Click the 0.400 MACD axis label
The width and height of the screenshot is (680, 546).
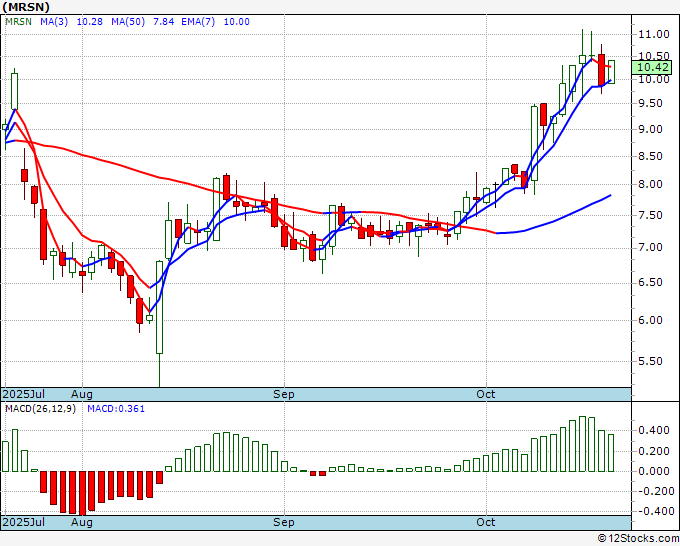[654, 431]
